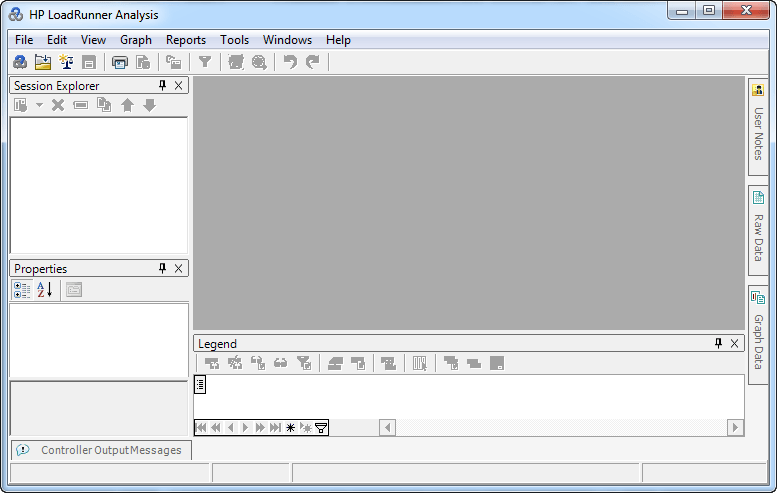The image size is (777, 493).
Task: Toggle pin on Session Explorer panel
Action: tap(163, 86)
